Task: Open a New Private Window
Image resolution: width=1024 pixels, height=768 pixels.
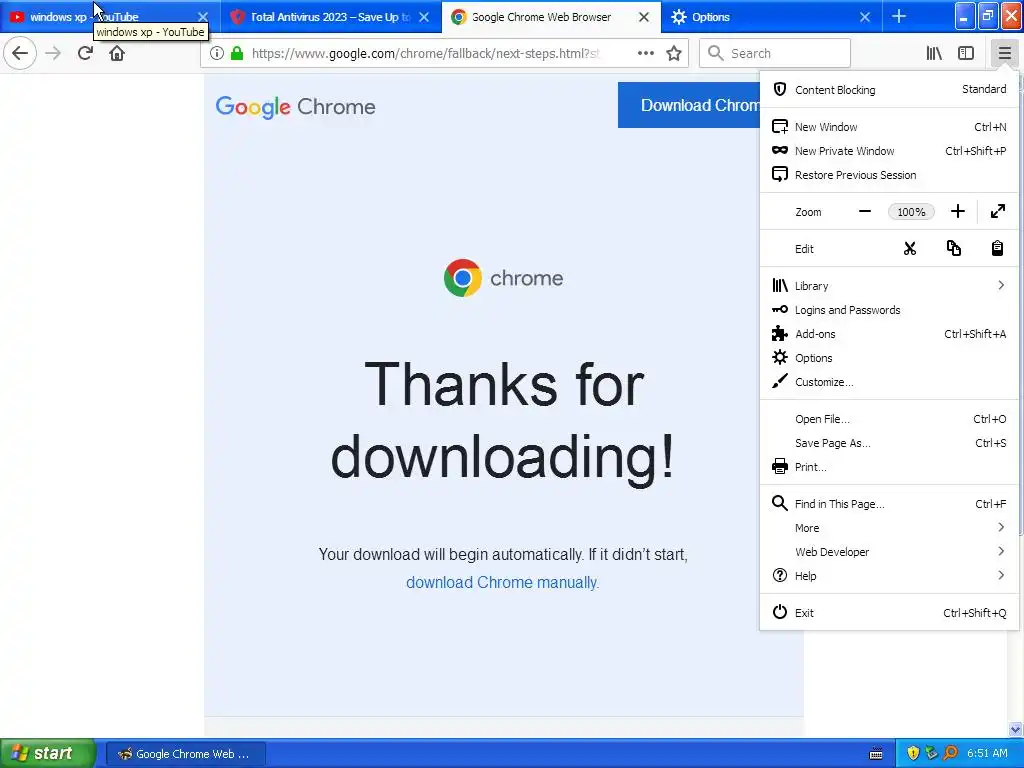Action: pos(888,151)
